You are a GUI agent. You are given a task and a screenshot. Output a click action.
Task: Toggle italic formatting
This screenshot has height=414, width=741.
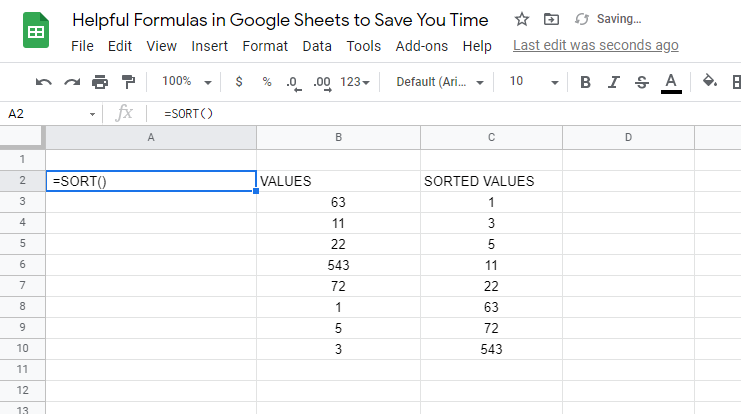click(613, 82)
